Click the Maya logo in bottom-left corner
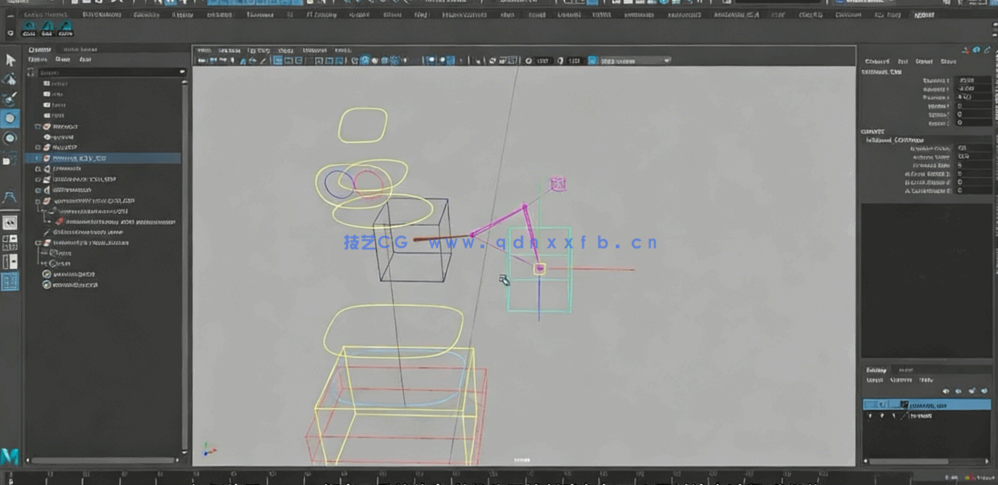 10,457
